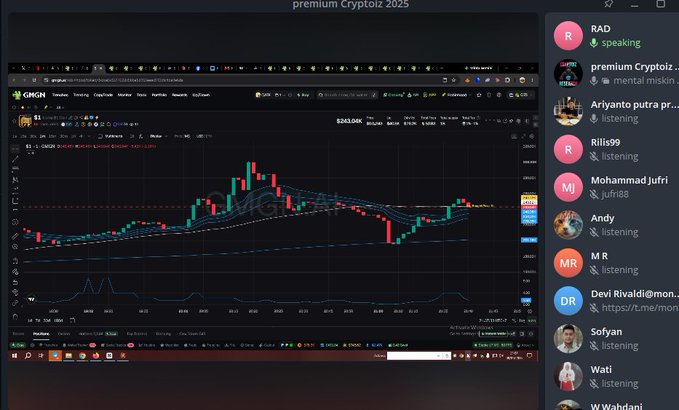This screenshot has height=410, width=679.
Task: Select the measure ruler chart tool
Action: 15,236
